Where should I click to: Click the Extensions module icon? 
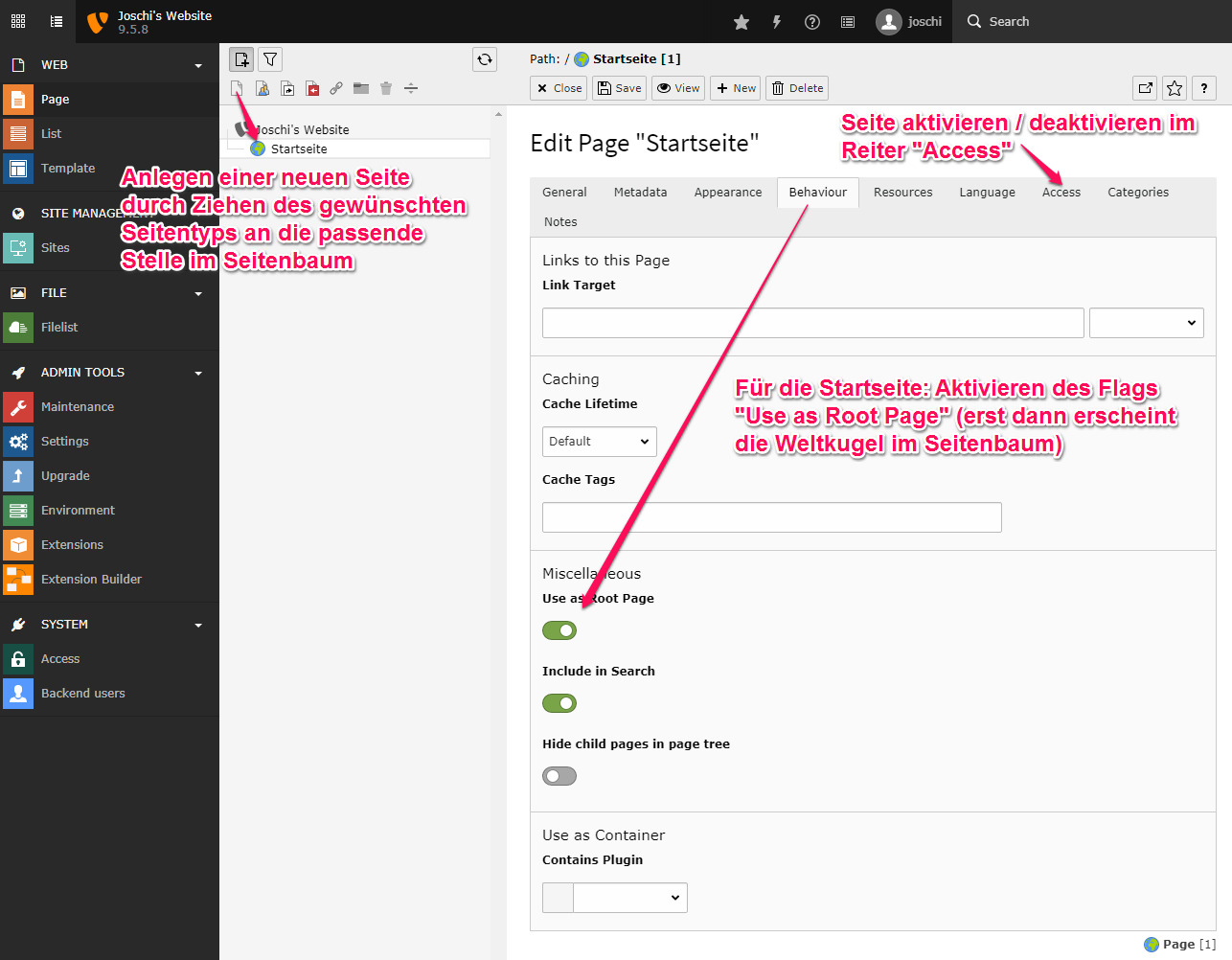click(18, 545)
